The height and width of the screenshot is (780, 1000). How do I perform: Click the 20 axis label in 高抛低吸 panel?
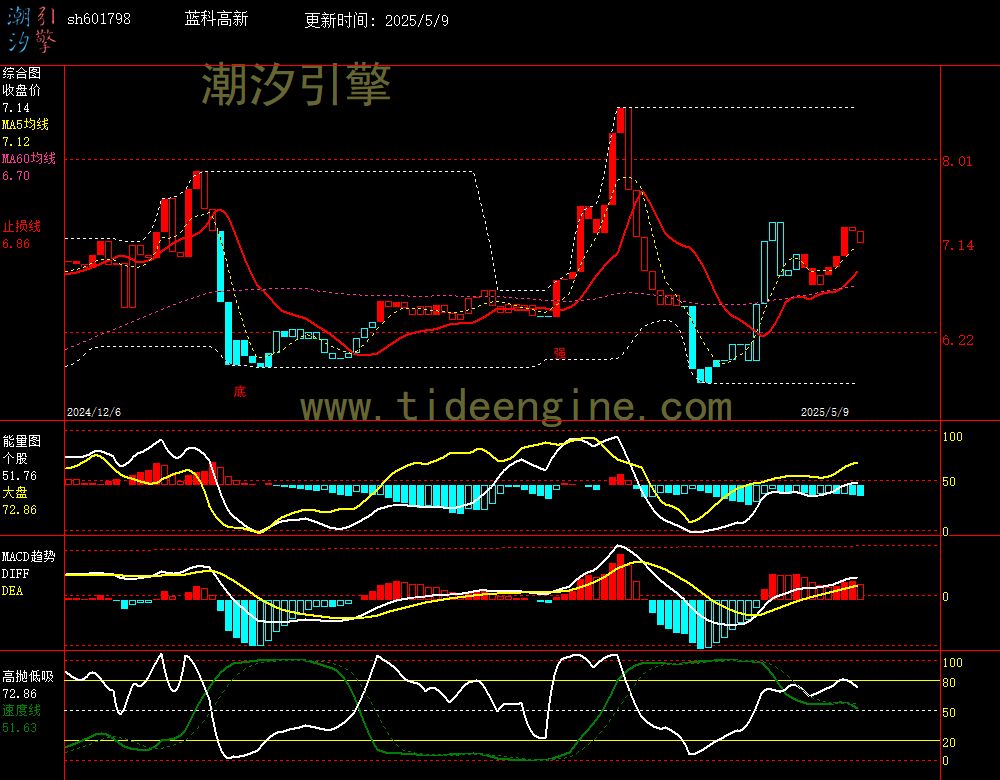949,742
